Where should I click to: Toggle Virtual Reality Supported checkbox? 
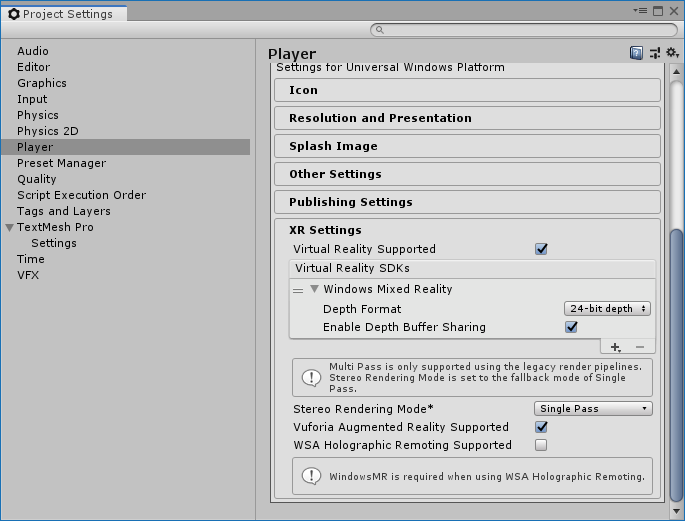pos(541,249)
